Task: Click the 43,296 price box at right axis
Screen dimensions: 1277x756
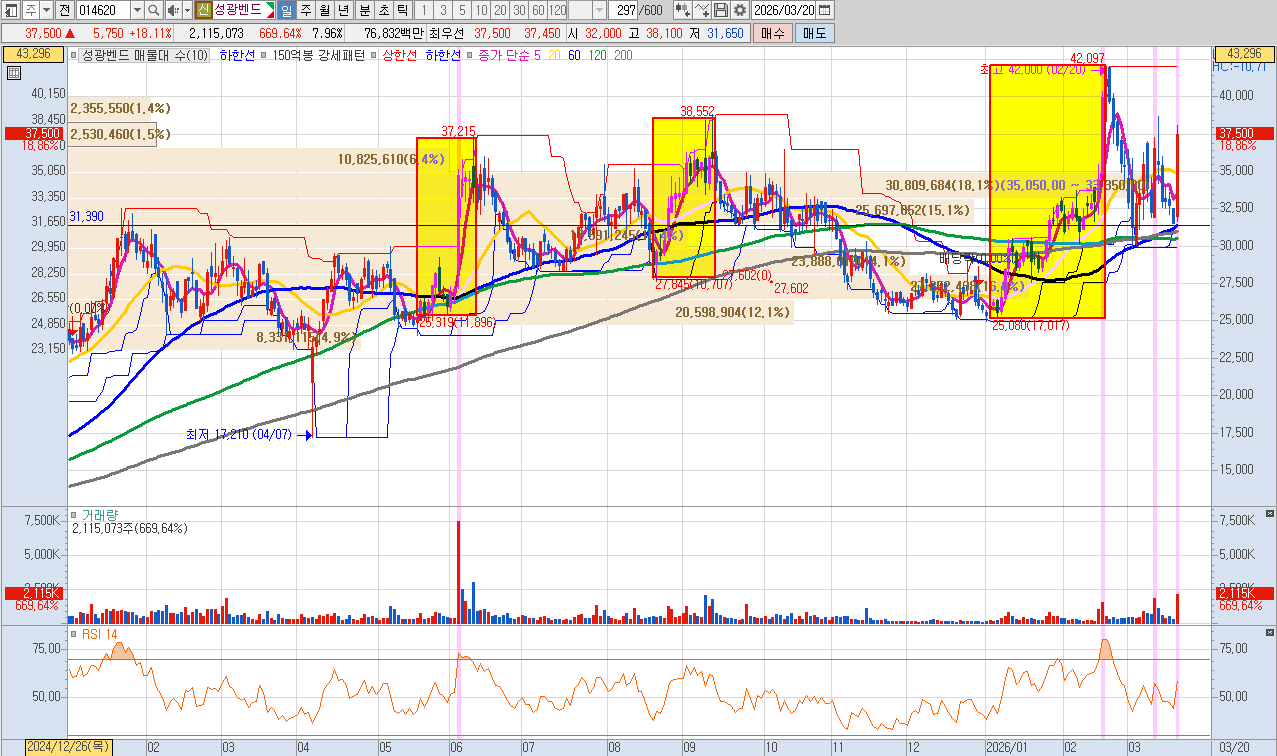Action: tap(1243, 53)
